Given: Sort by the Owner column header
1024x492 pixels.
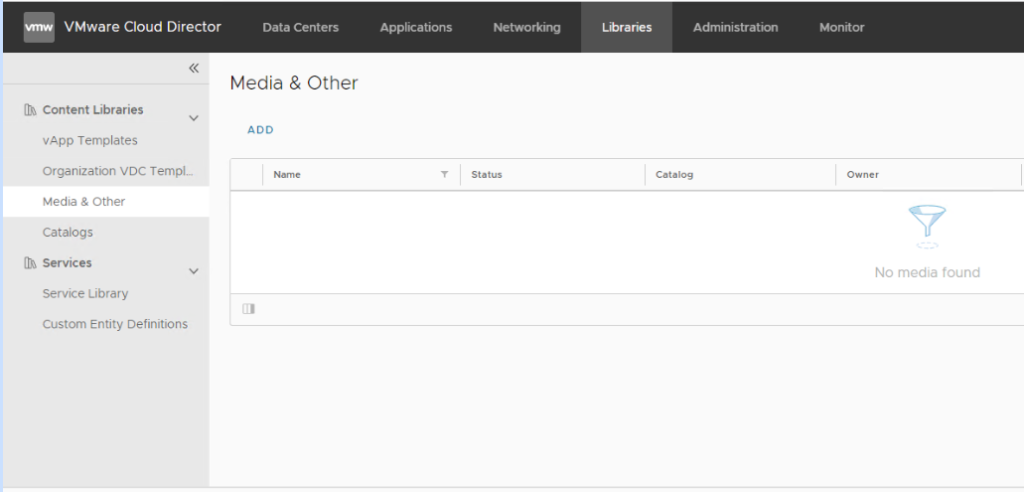Looking at the screenshot, I should pyautogui.click(x=863, y=174).
